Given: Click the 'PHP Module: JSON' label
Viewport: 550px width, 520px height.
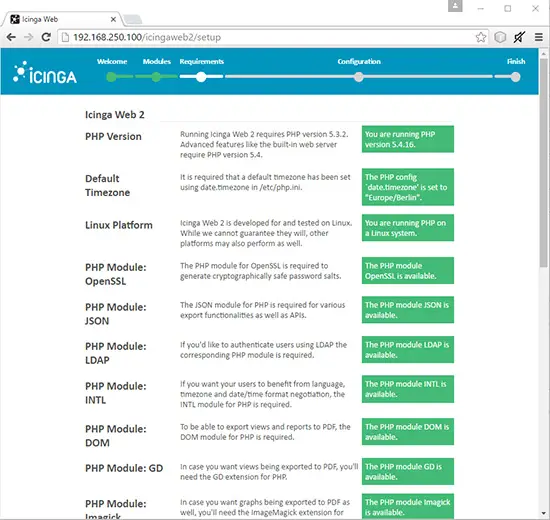Looking at the screenshot, I should click(116, 314).
